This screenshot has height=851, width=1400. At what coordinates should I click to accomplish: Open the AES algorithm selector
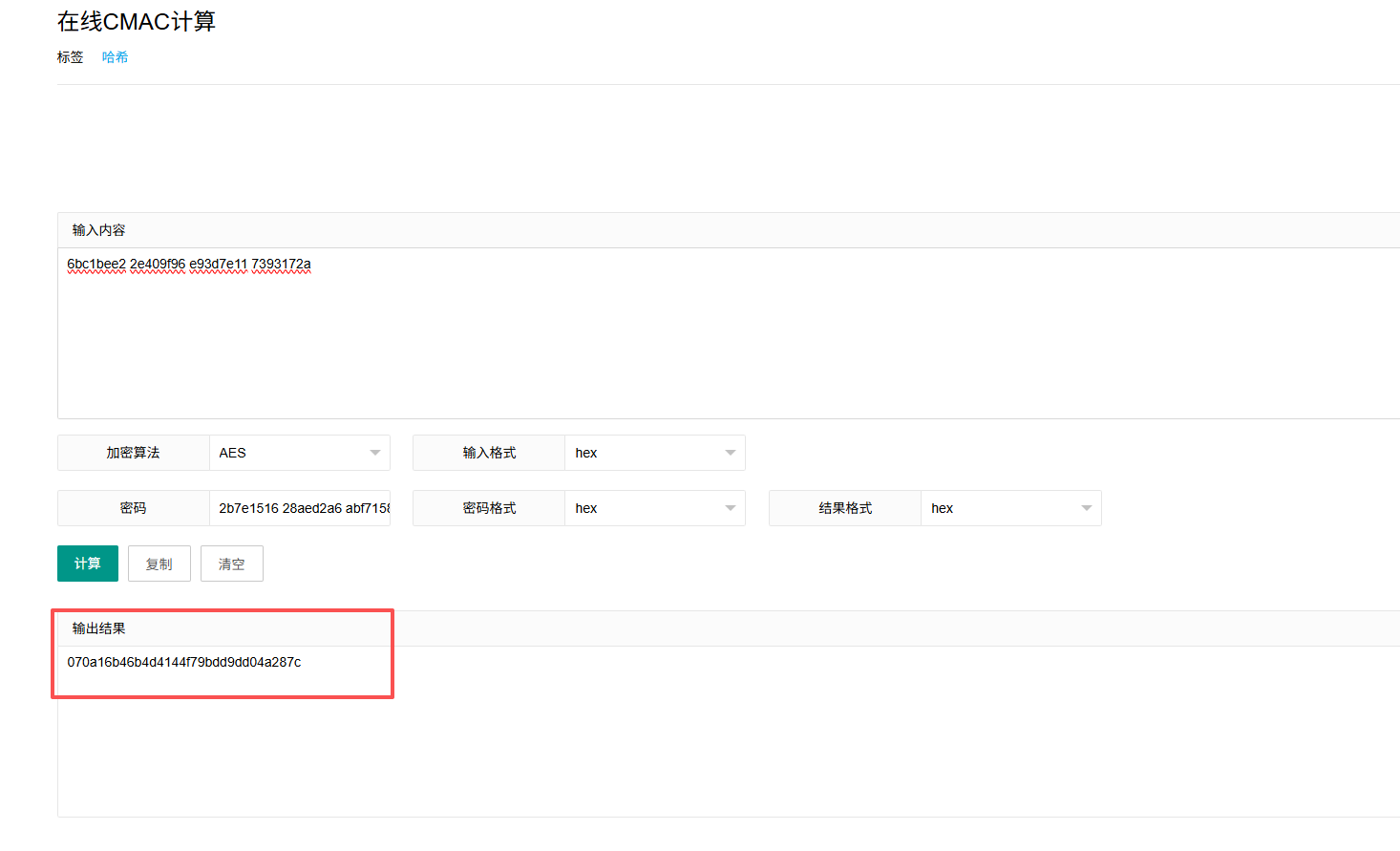pos(296,453)
